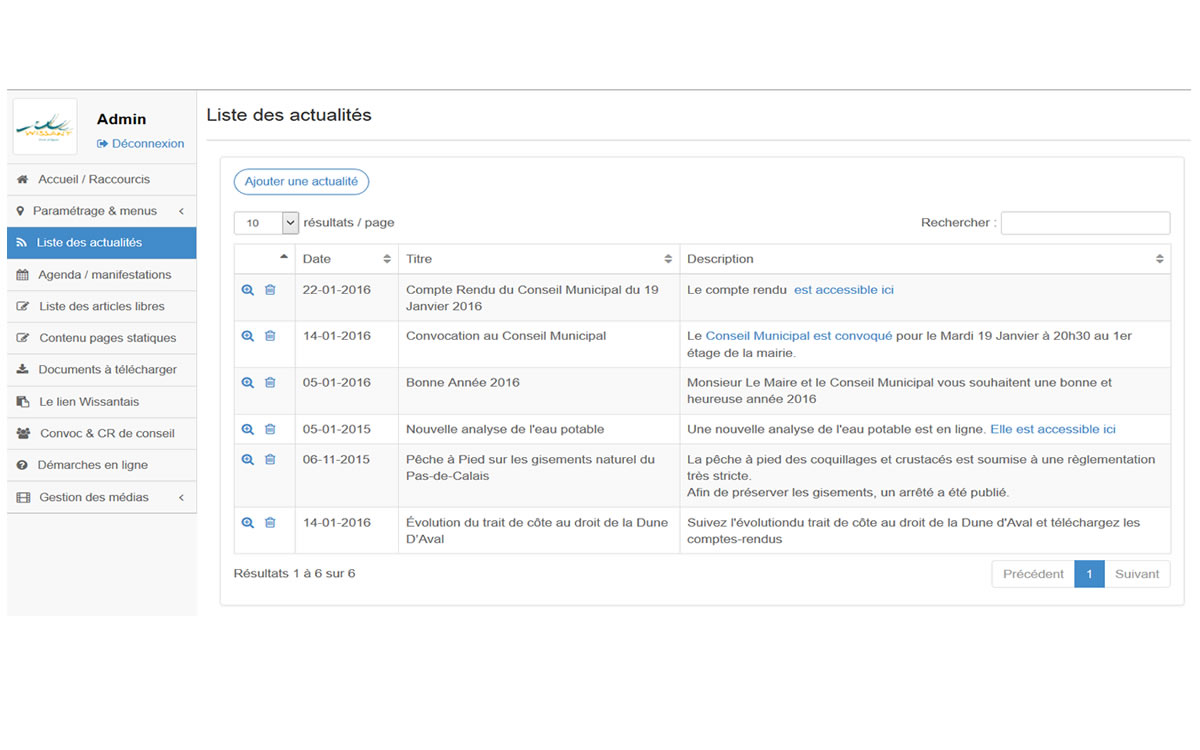Click the Wissant logo thumbnail
The height and width of the screenshot is (750, 1200).
pyautogui.click(x=45, y=127)
